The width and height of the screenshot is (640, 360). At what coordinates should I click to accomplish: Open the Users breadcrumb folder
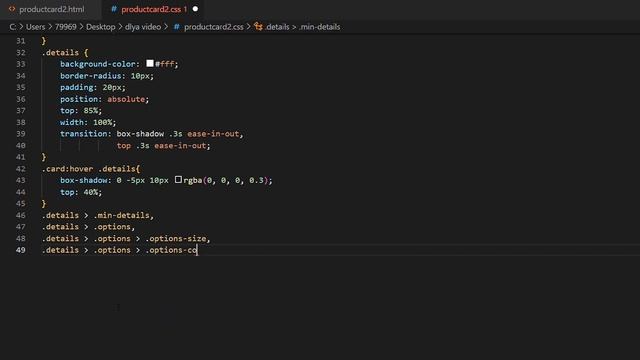tap(36, 27)
